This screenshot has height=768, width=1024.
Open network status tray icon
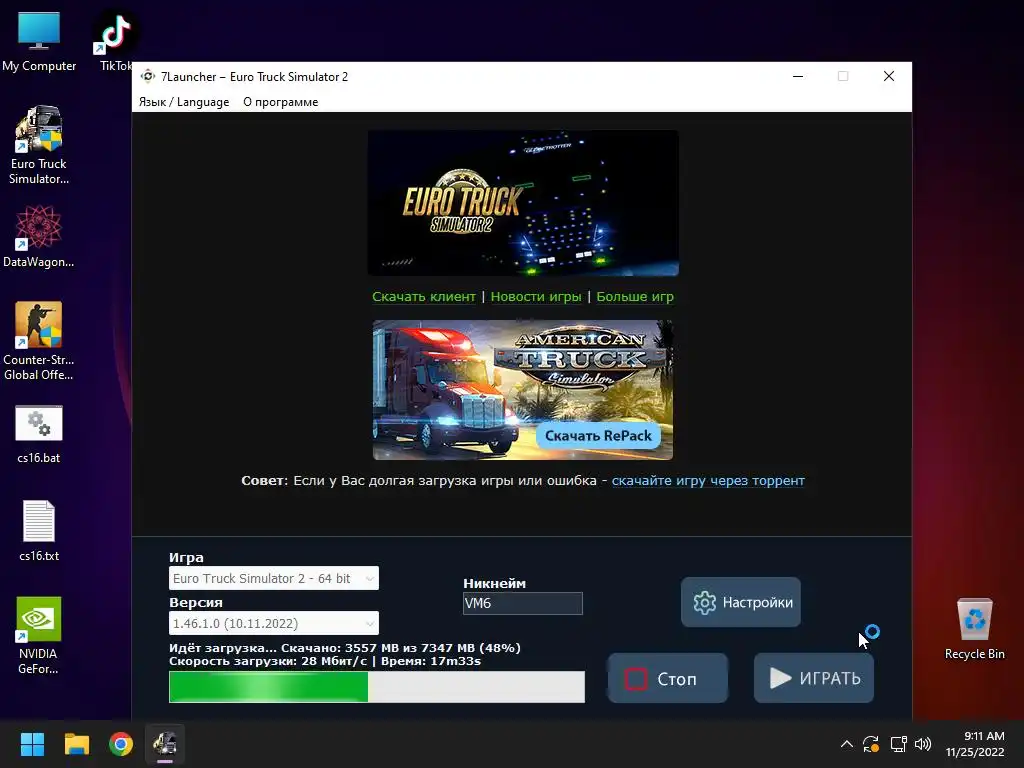(899, 744)
